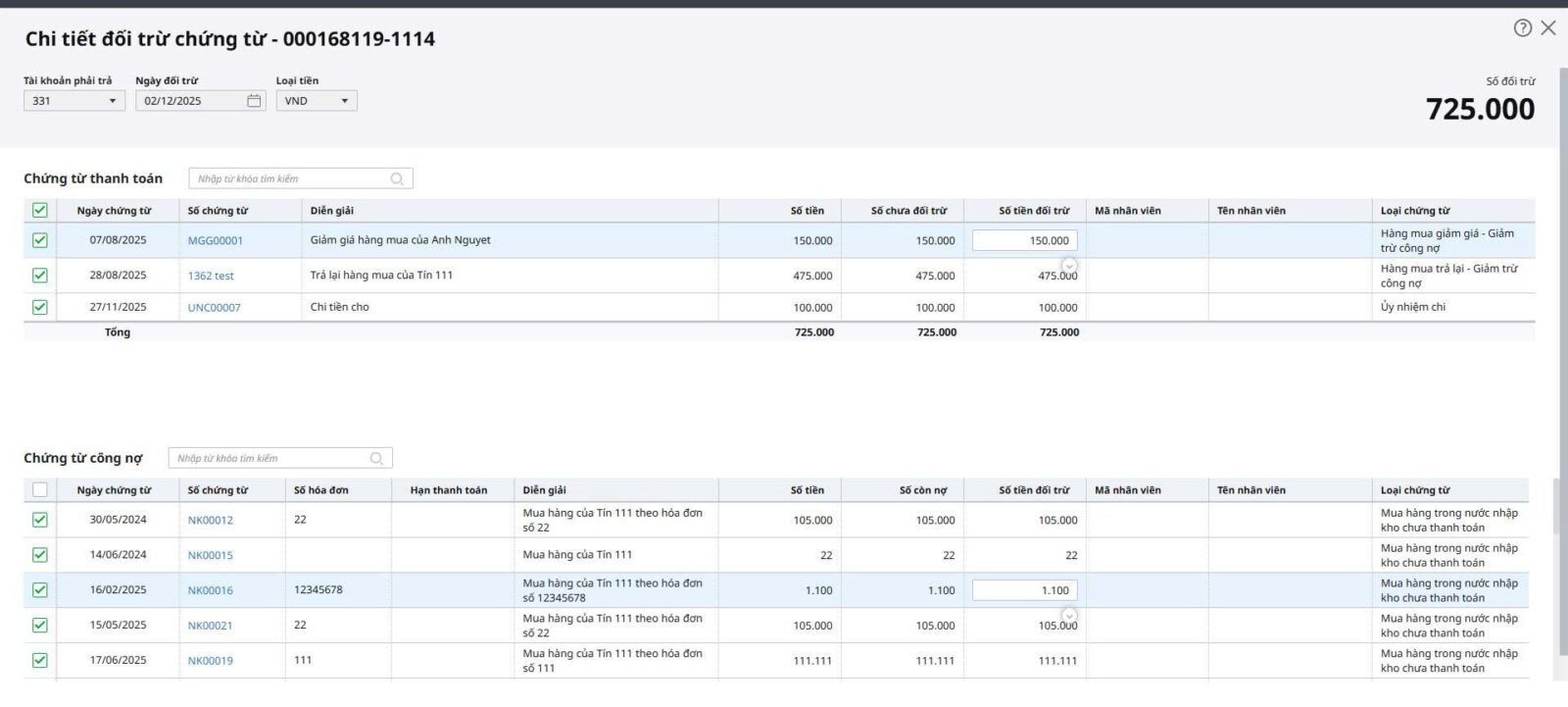Screen dimensions: 1568x707
Task: Open the calendar date picker icon
Action: 254,101
